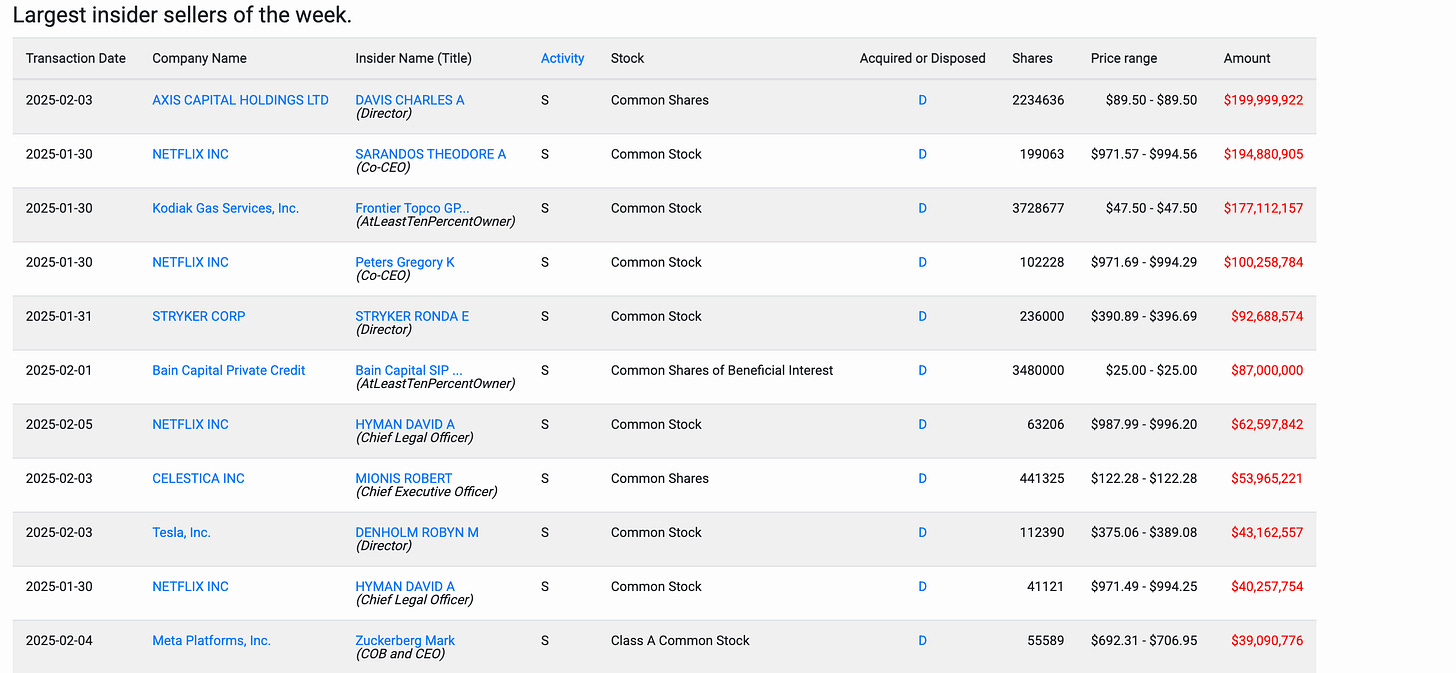The width and height of the screenshot is (1456, 673).
Task: Select the $62,597,842 amount
Action: [x=1267, y=424]
